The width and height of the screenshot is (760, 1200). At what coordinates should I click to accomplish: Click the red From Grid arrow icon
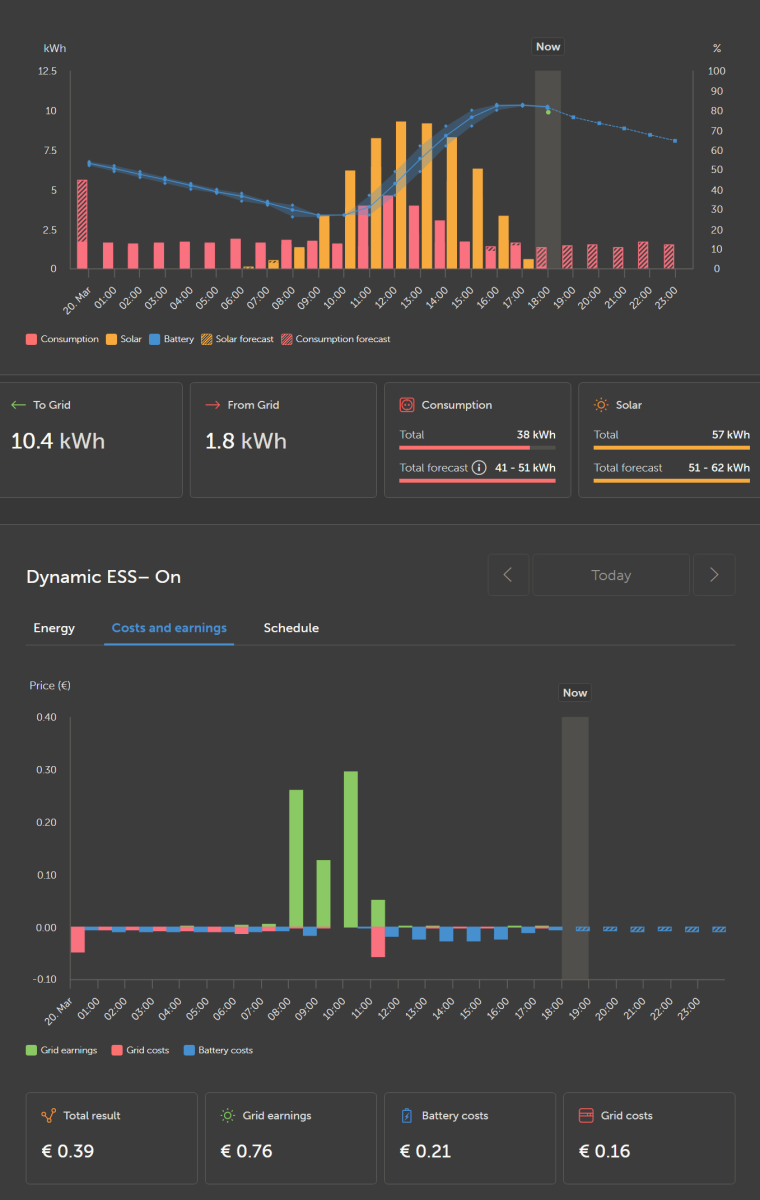[212, 405]
